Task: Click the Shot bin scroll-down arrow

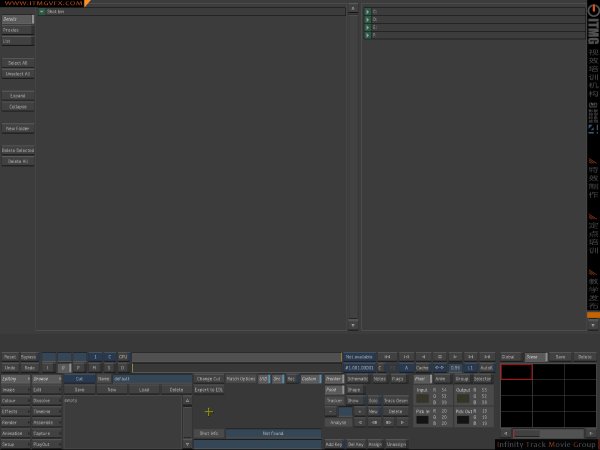Action: click(353, 325)
